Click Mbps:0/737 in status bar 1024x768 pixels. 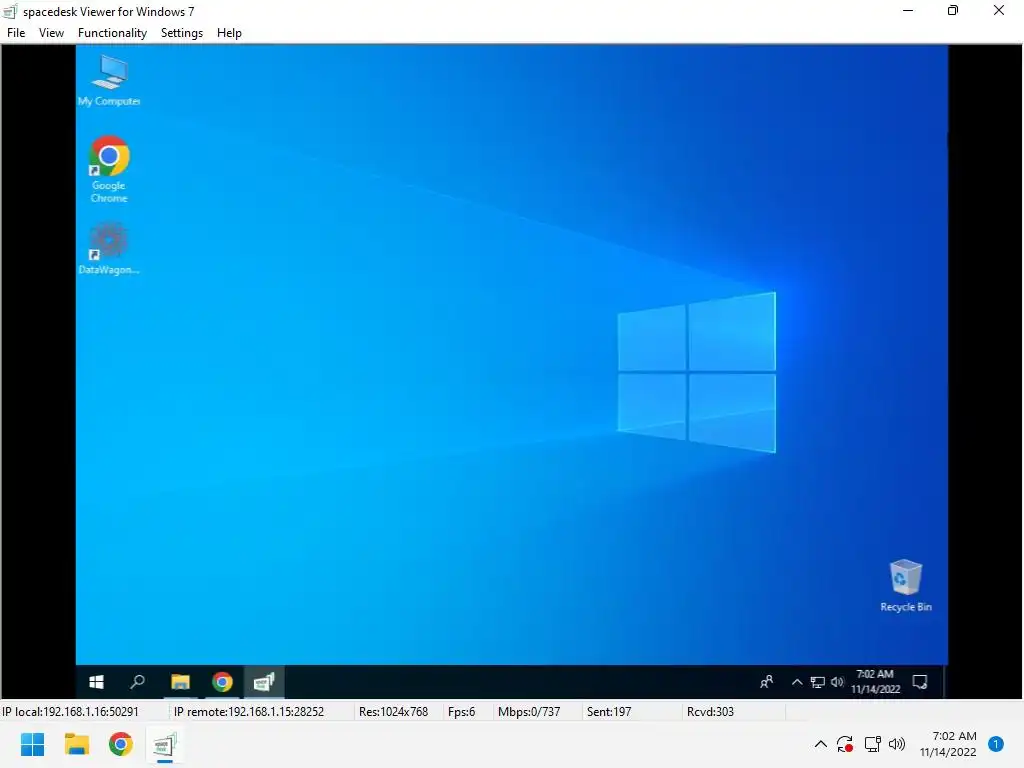pos(529,712)
